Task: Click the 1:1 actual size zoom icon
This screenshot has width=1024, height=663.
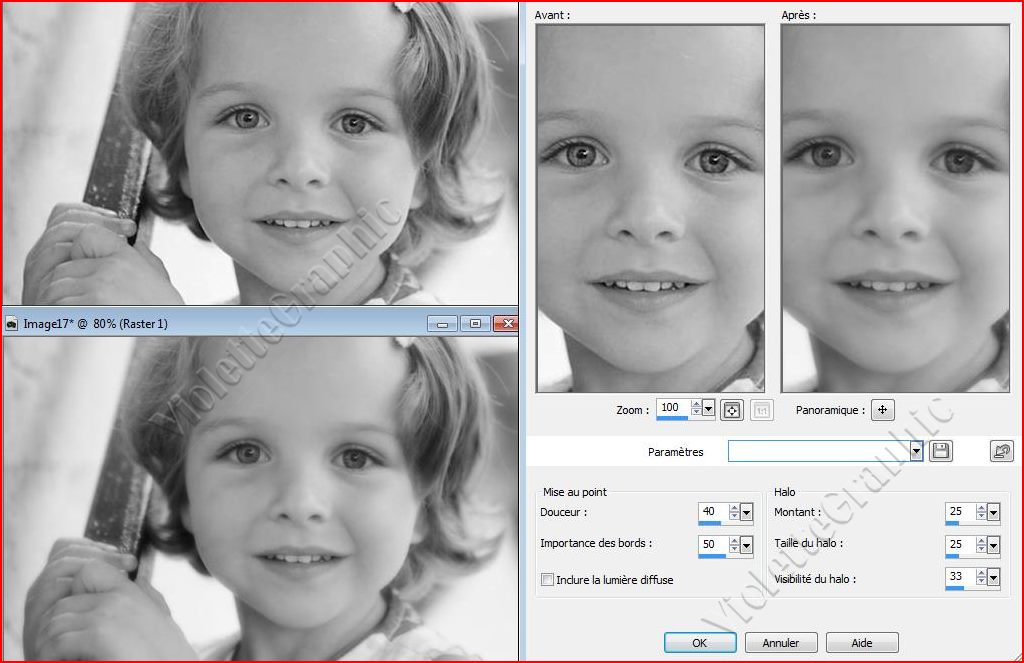Action: coord(762,409)
